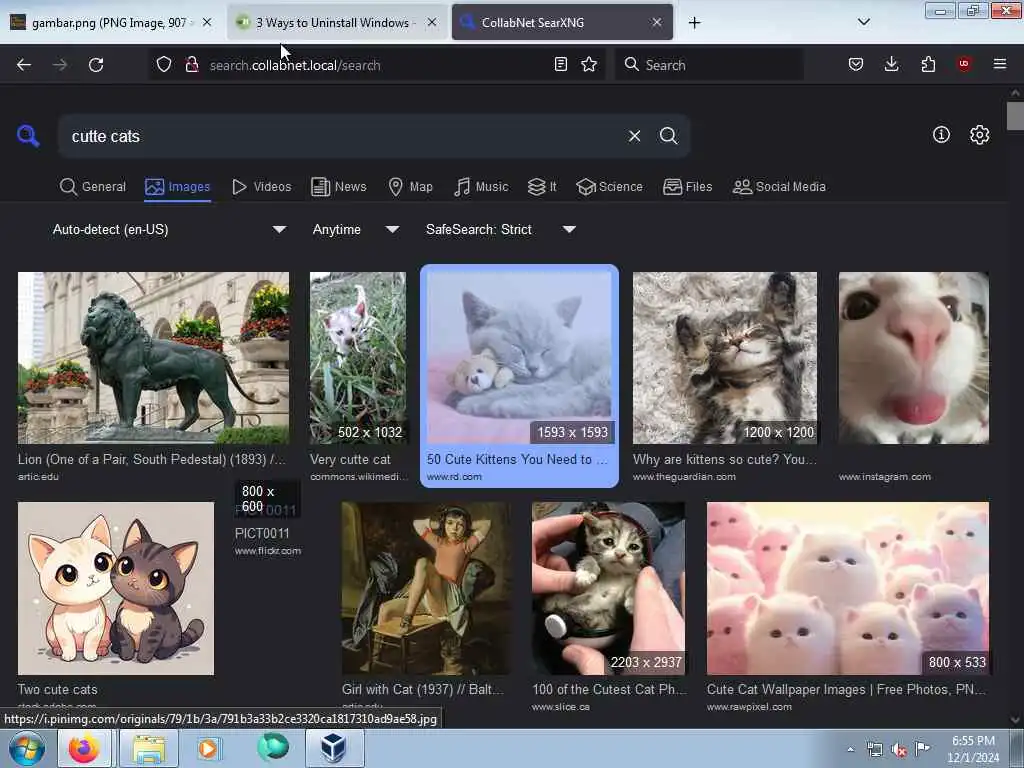Open the lion statue image result

(x=153, y=358)
